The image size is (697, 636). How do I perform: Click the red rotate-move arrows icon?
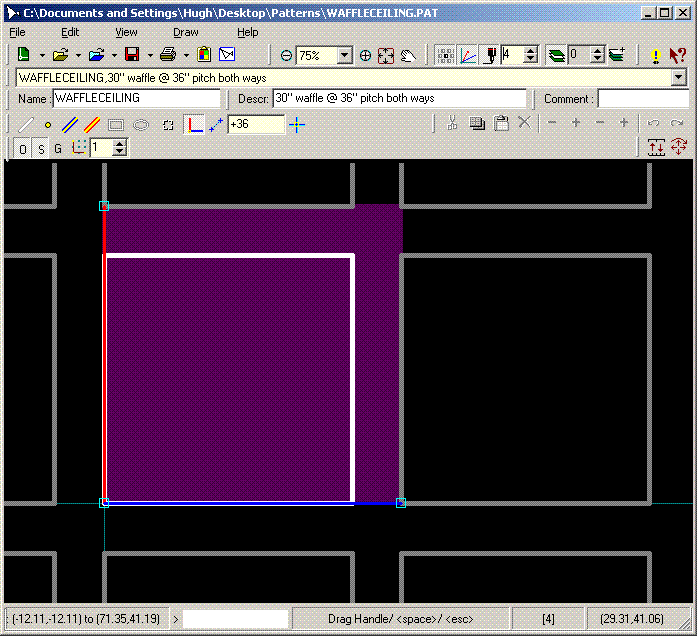679,146
